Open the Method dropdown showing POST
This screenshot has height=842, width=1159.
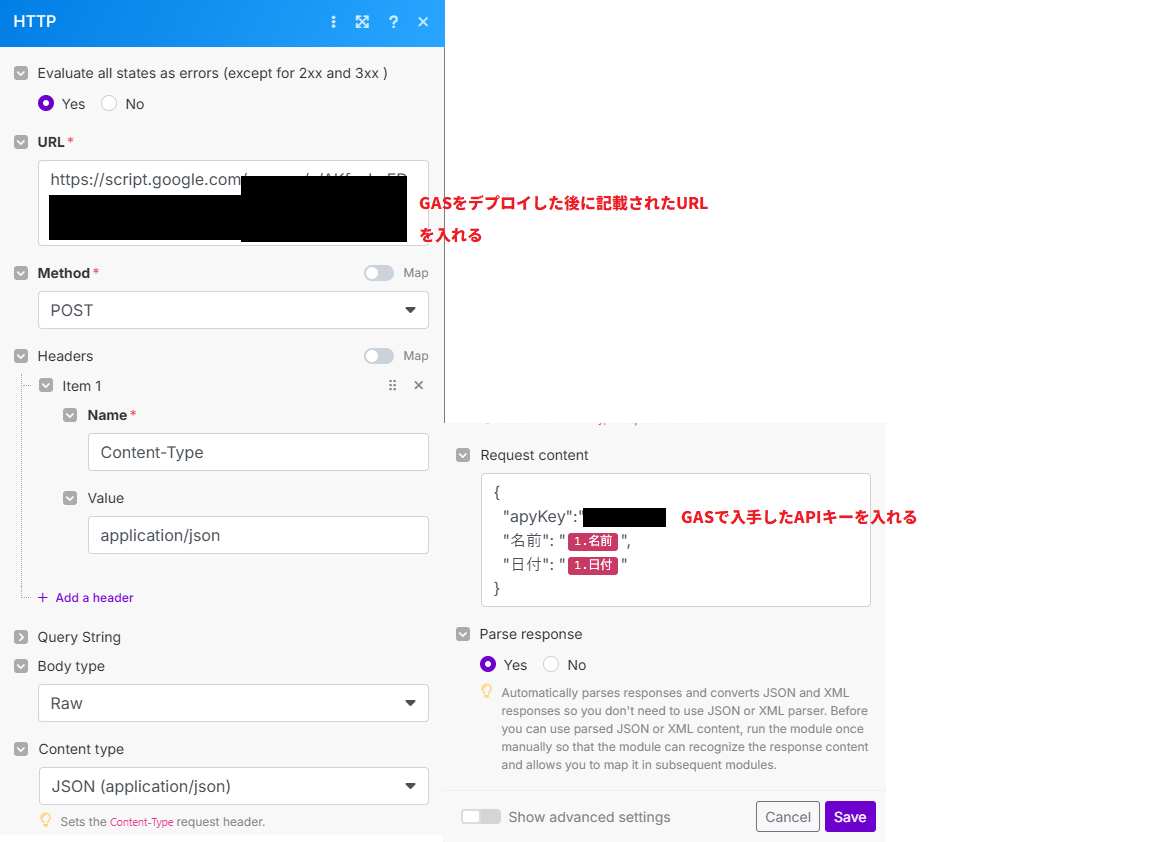pyautogui.click(x=233, y=310)
